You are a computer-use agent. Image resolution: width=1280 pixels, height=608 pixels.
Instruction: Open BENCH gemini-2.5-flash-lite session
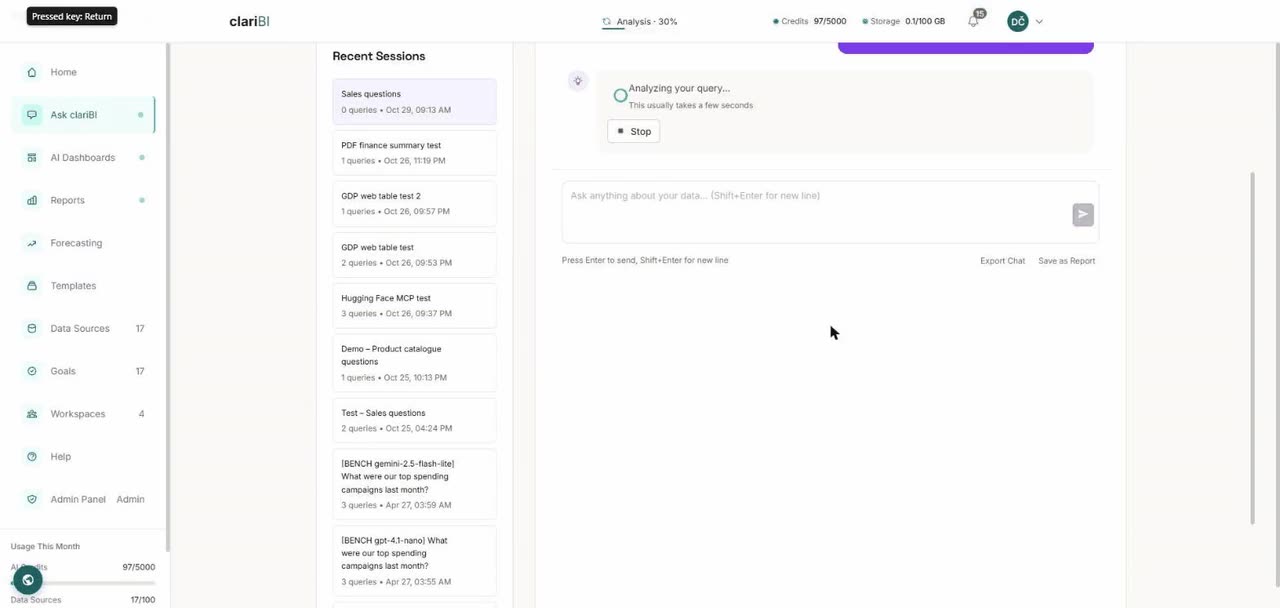414,484
